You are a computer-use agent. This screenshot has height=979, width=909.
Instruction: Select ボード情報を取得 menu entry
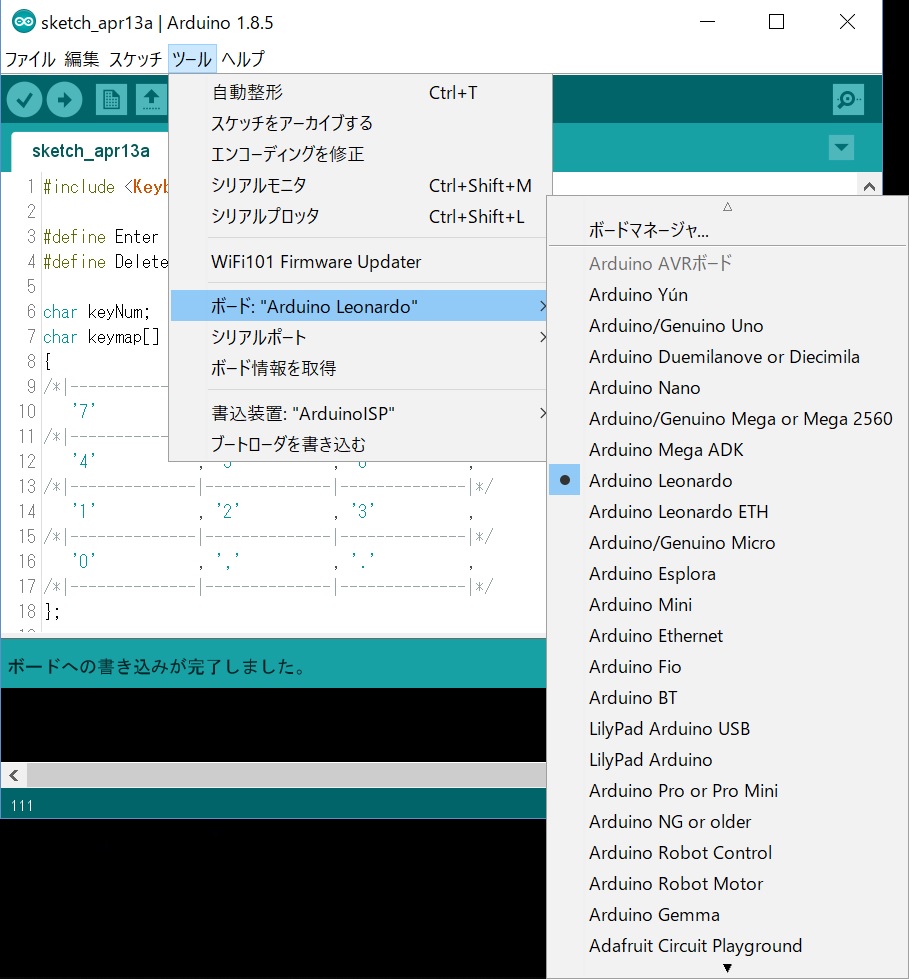pos(358,368)
